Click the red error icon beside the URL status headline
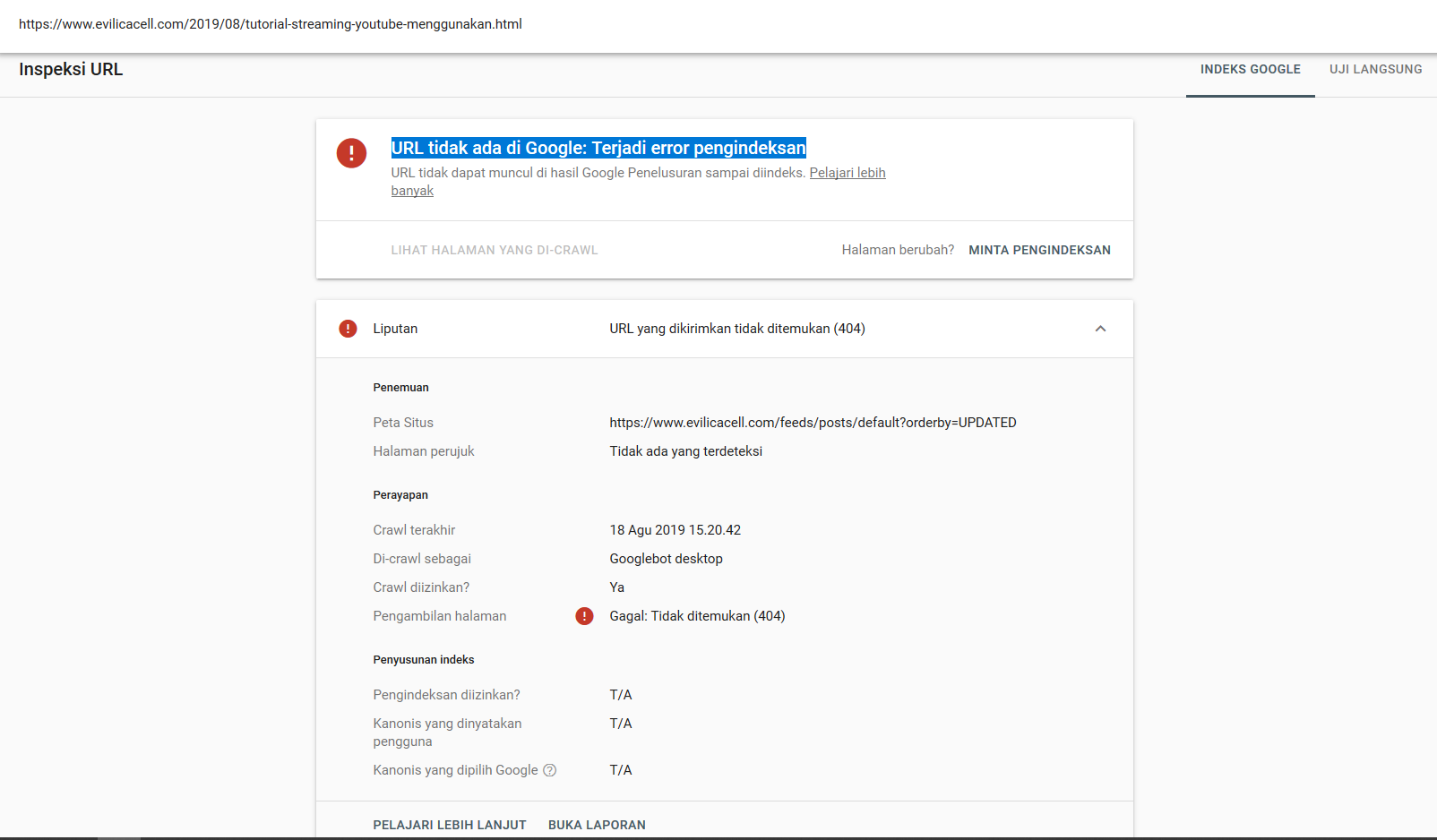This screenshot has width=1437, height=840. click(x=351, y=153)
